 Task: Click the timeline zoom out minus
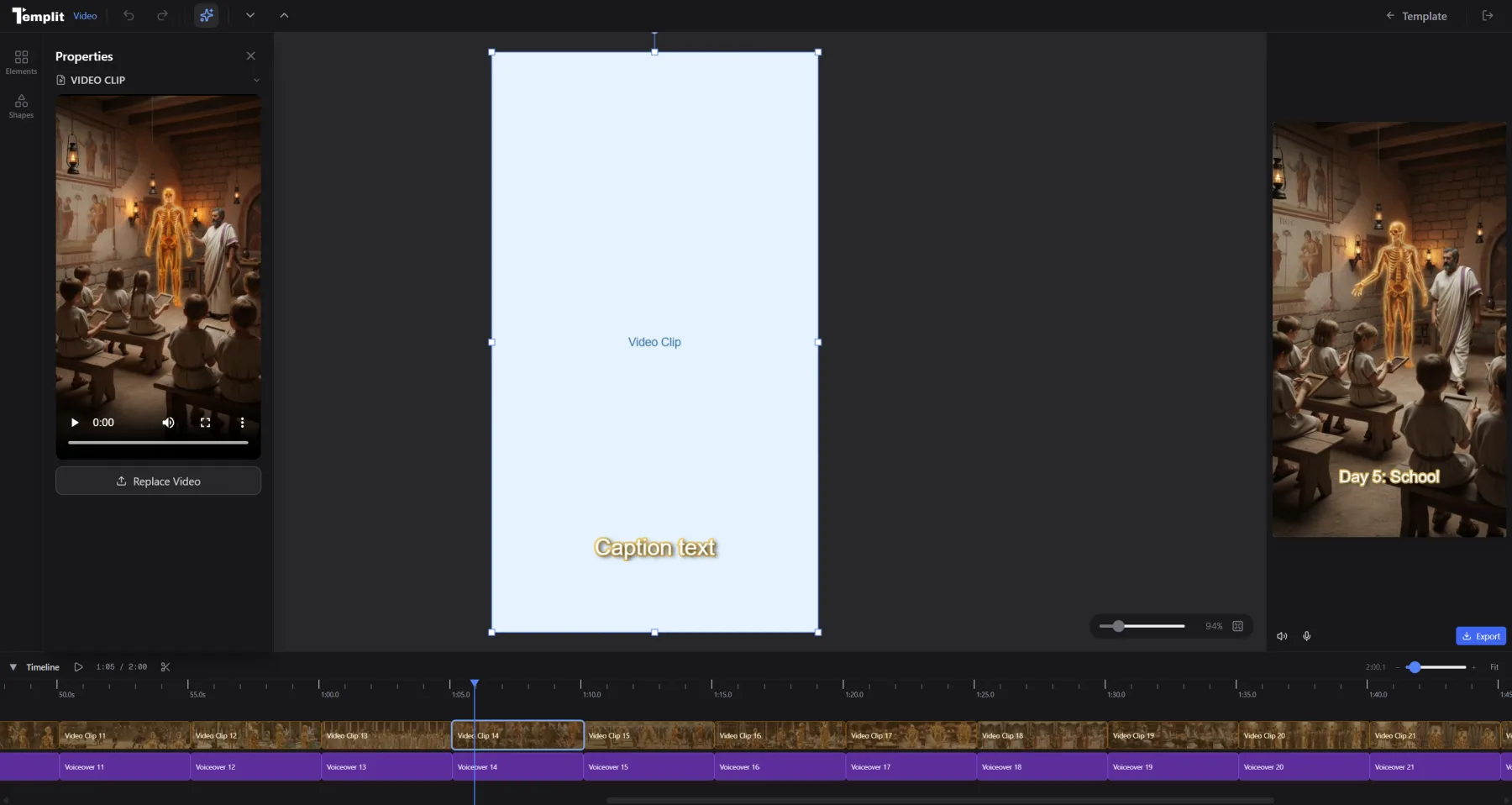pos(1398,667)
